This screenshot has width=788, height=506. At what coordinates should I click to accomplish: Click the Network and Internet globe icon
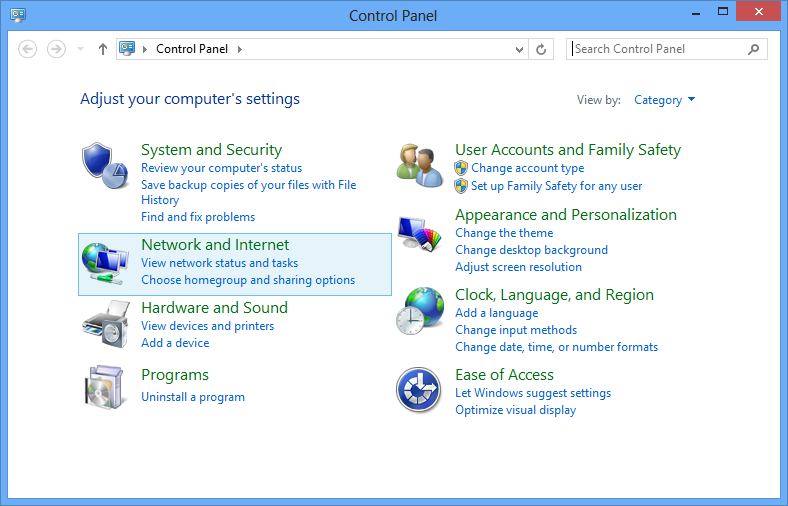click(105, 263)
